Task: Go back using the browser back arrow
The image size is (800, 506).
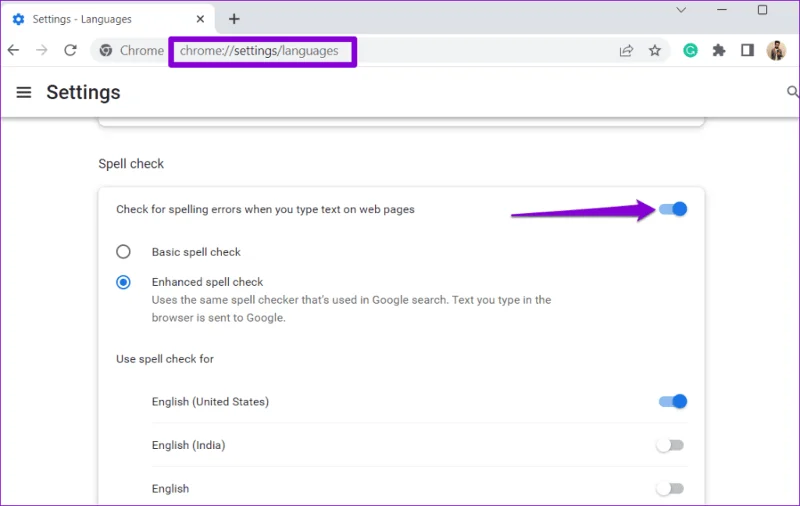Action: (13, 50)
